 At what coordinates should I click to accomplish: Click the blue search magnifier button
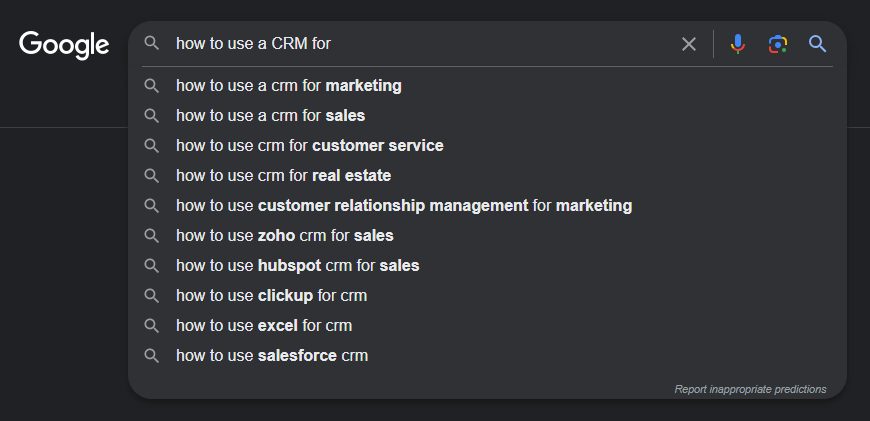click(x=818, y=44)
